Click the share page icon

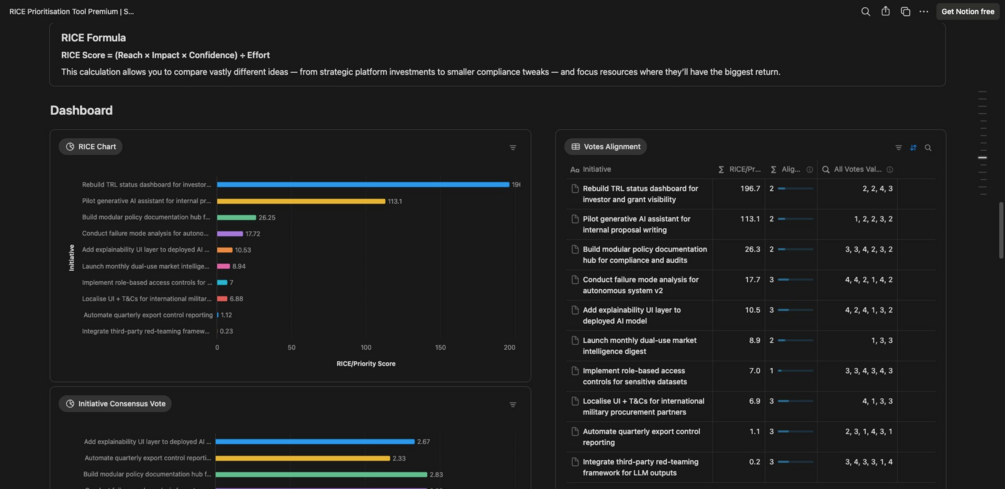(885, 12)
